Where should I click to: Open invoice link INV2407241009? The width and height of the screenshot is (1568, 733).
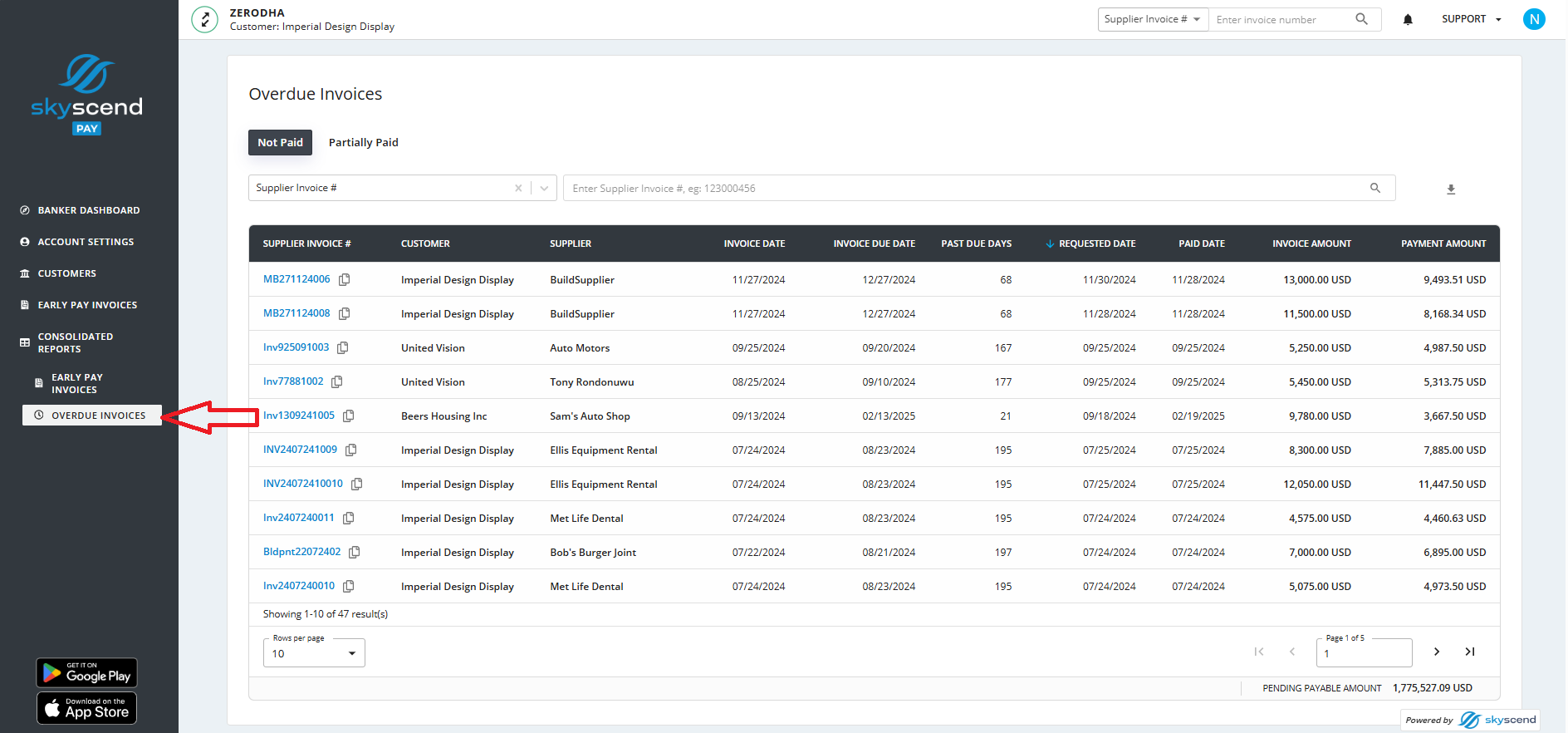point(300,450)
